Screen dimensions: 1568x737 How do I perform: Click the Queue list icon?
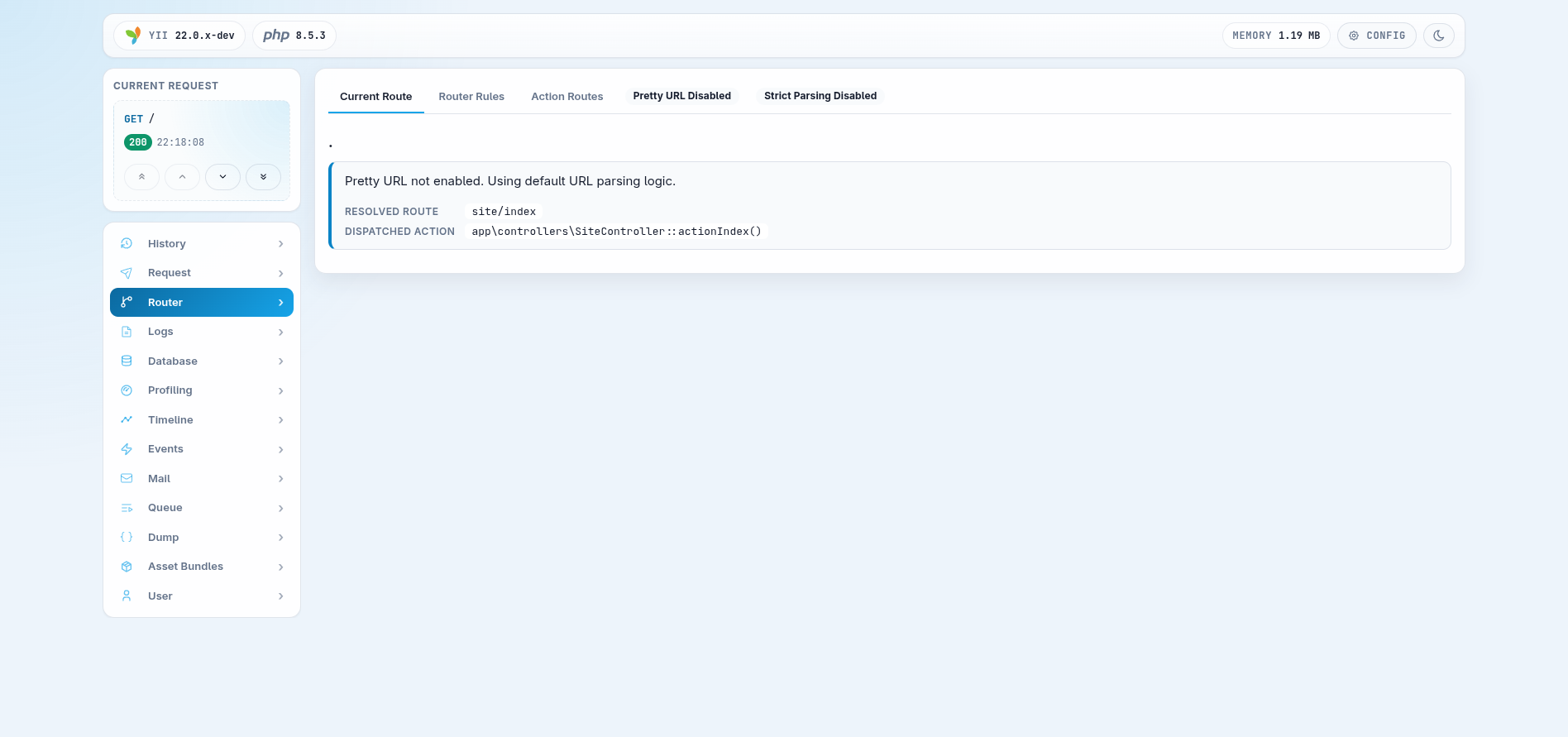point(127,508)
